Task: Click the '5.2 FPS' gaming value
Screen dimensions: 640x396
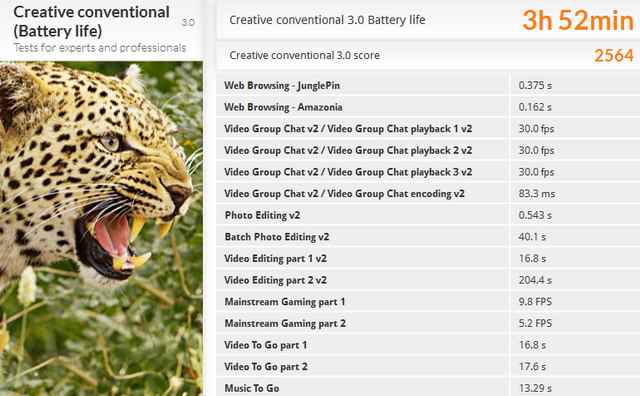Action: (535, 323)
